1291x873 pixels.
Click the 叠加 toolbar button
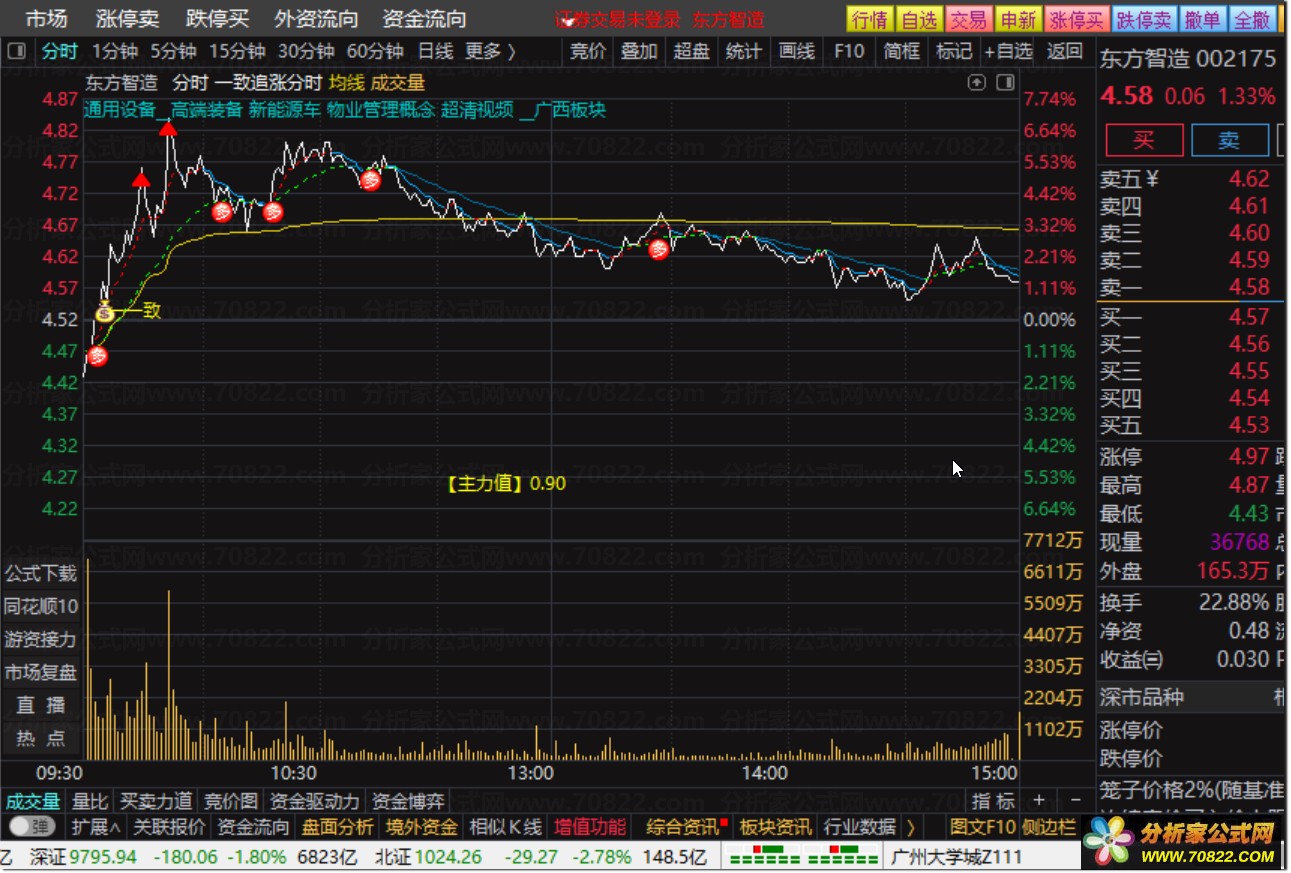click(639, 51)
